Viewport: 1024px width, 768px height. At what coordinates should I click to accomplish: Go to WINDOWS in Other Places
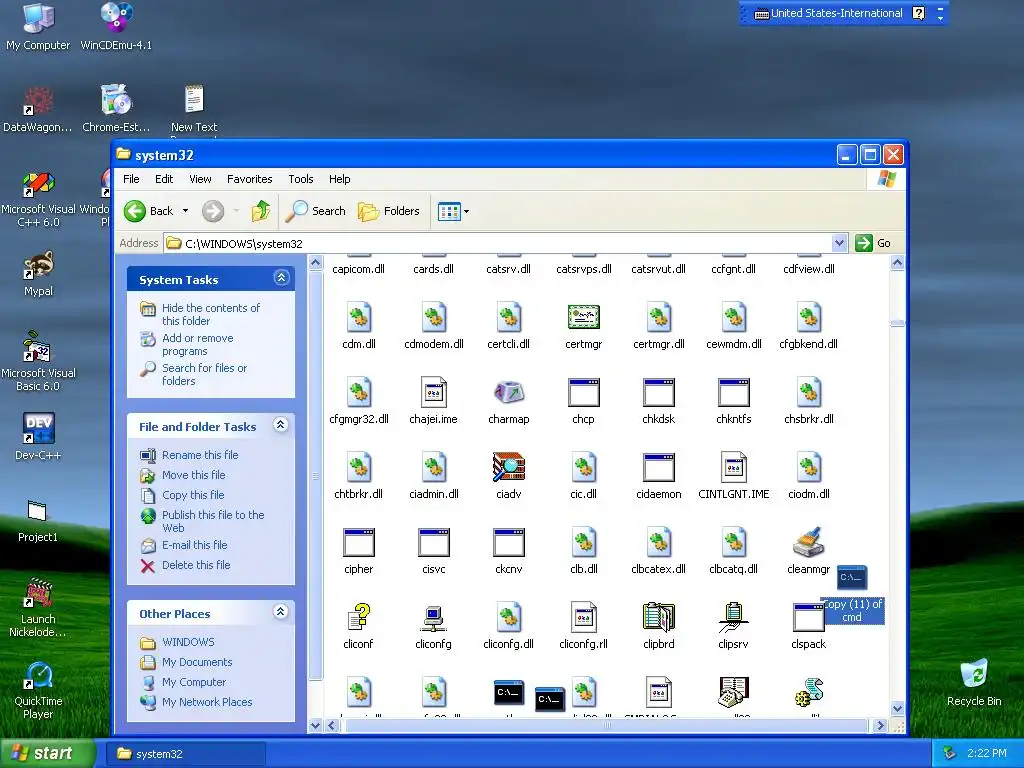click(x=188, y=642)
